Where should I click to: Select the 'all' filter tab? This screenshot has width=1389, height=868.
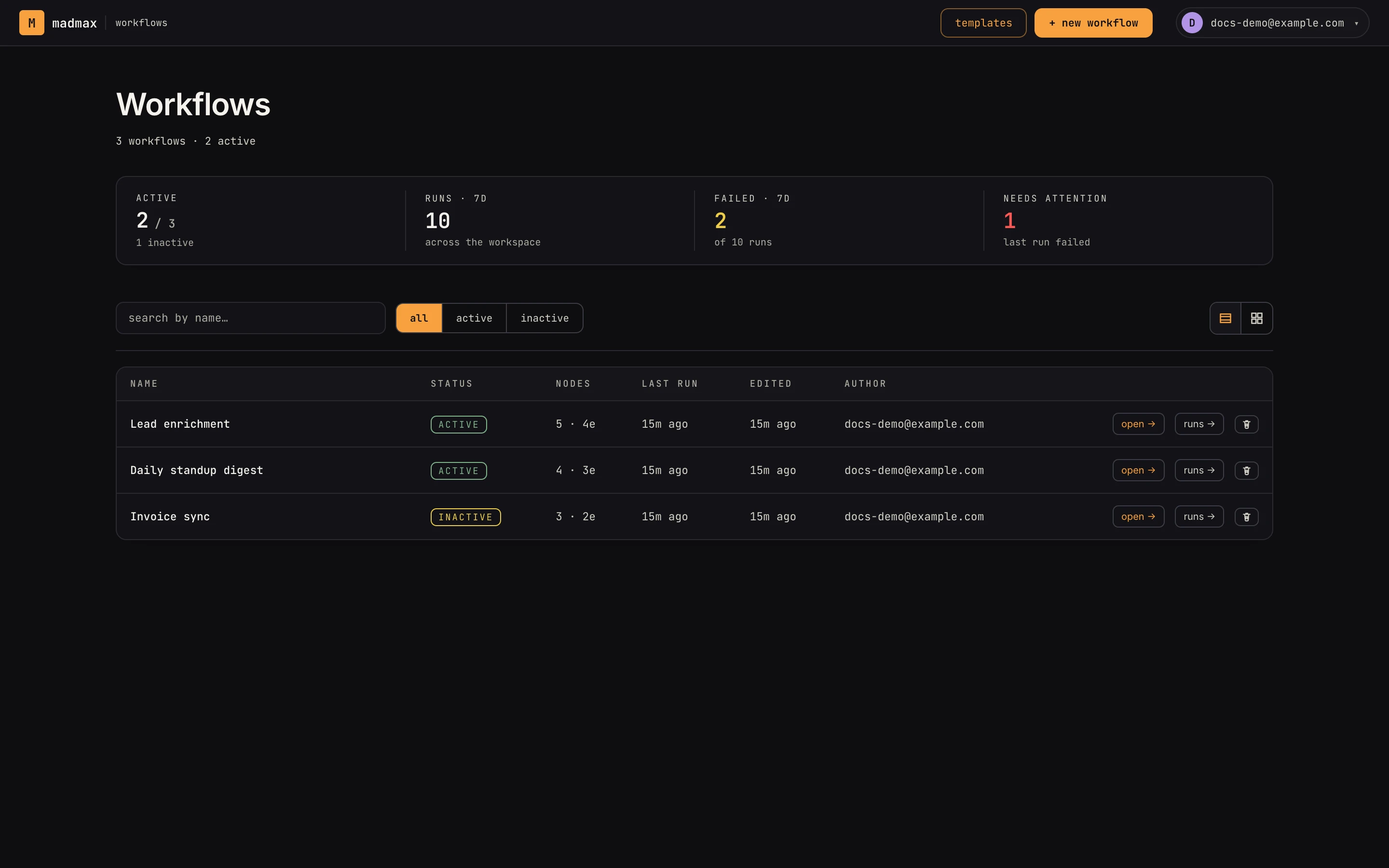coord(419,318)
